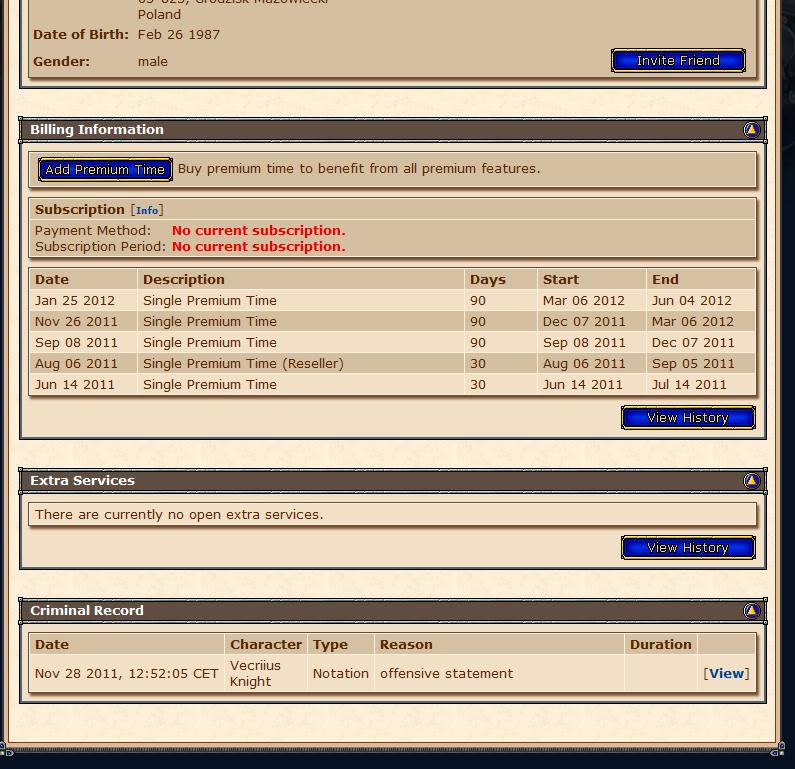Click the Poland country text

coord(159,15)
